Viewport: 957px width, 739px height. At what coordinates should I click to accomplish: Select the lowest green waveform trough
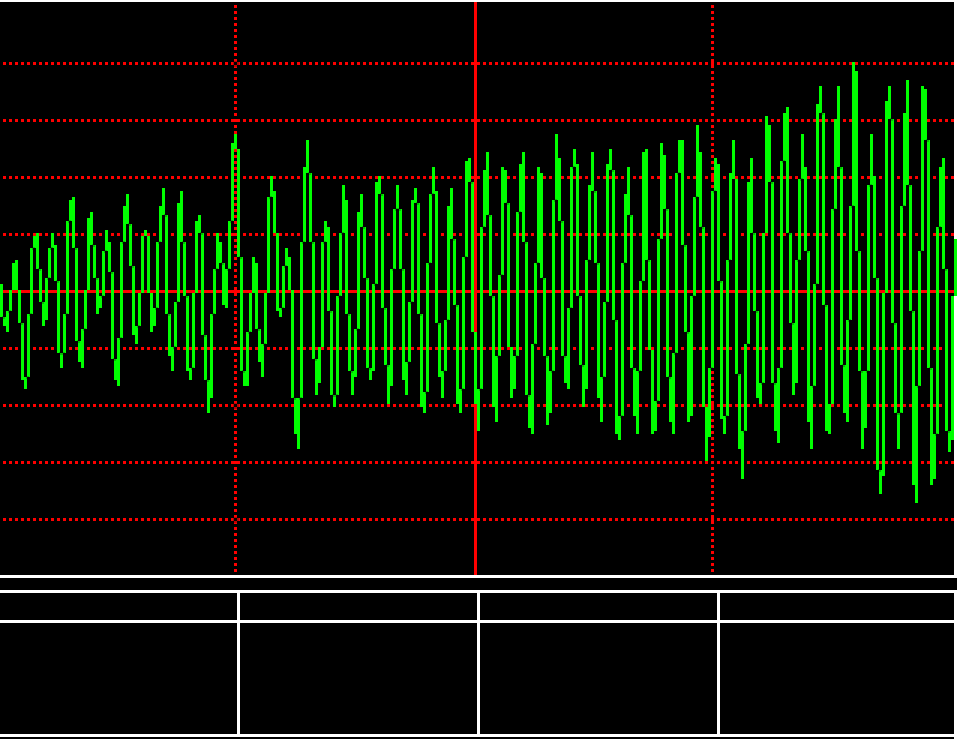915,498
